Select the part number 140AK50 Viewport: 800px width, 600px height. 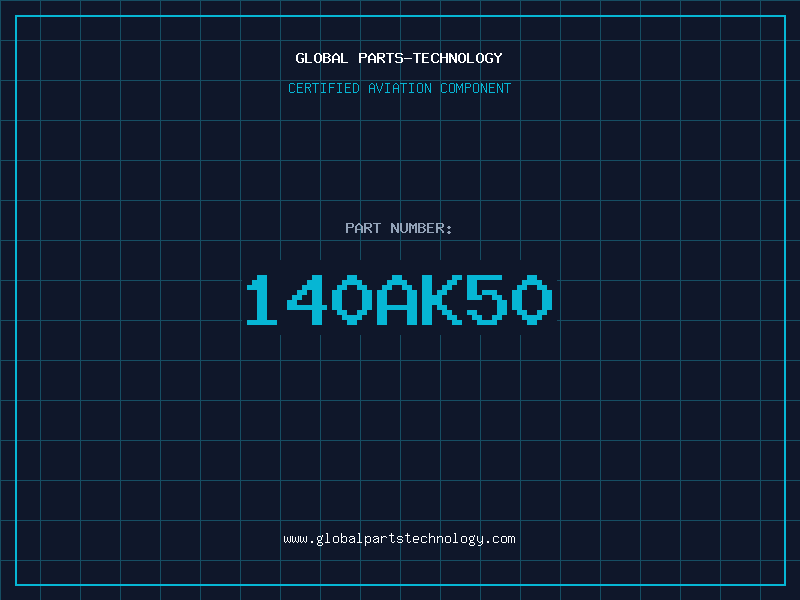[x=399, y=299]
